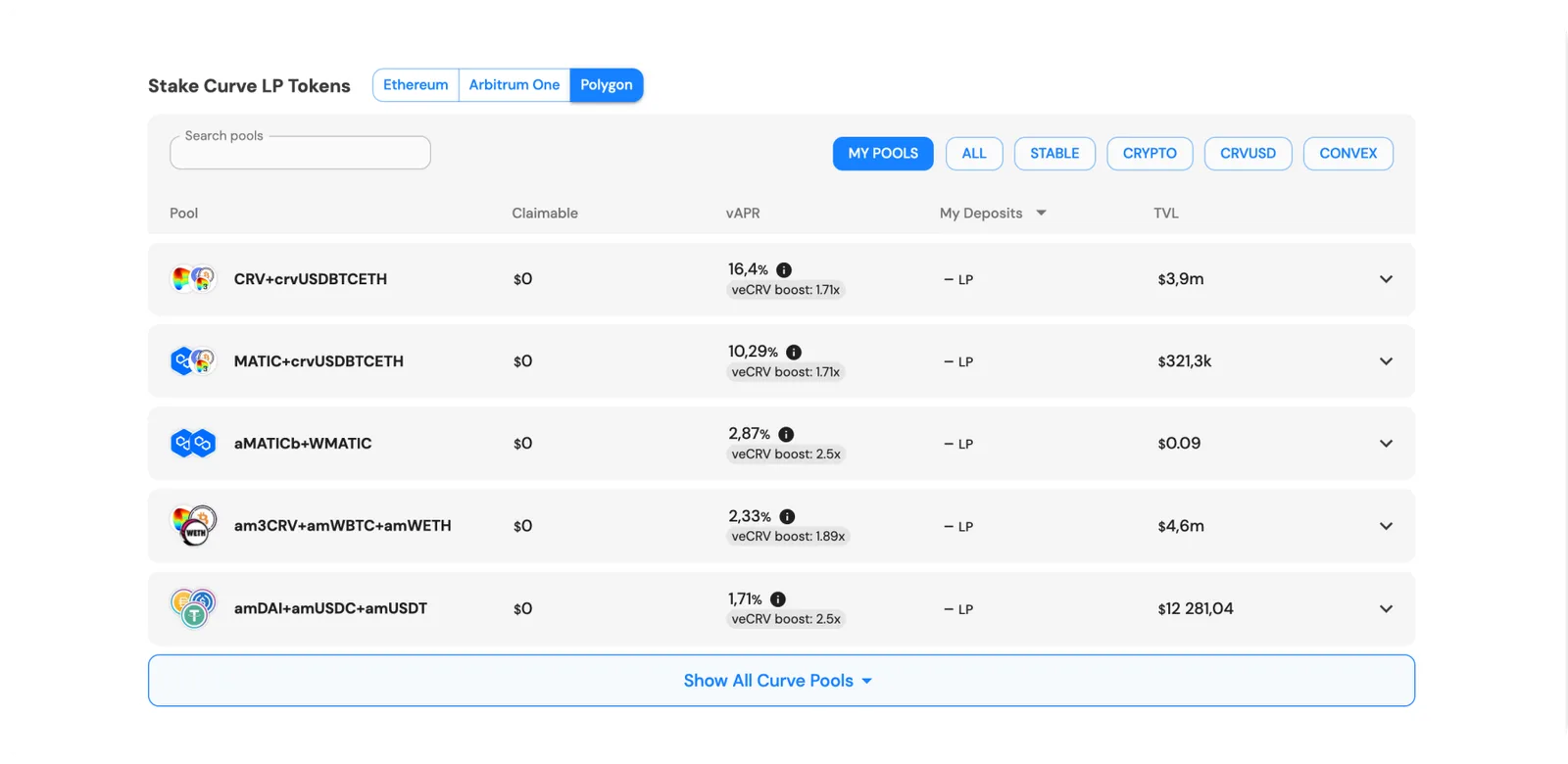The image size is (1568, 764).
Task: Select the STABLE pool filter
Action: pos(1054,154)
